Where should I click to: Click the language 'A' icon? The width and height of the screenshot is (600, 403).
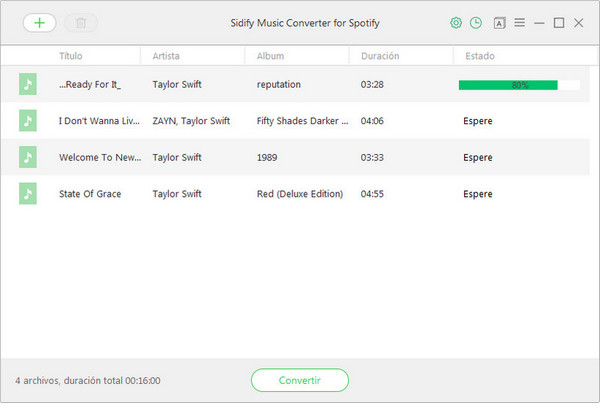point(499,23)
